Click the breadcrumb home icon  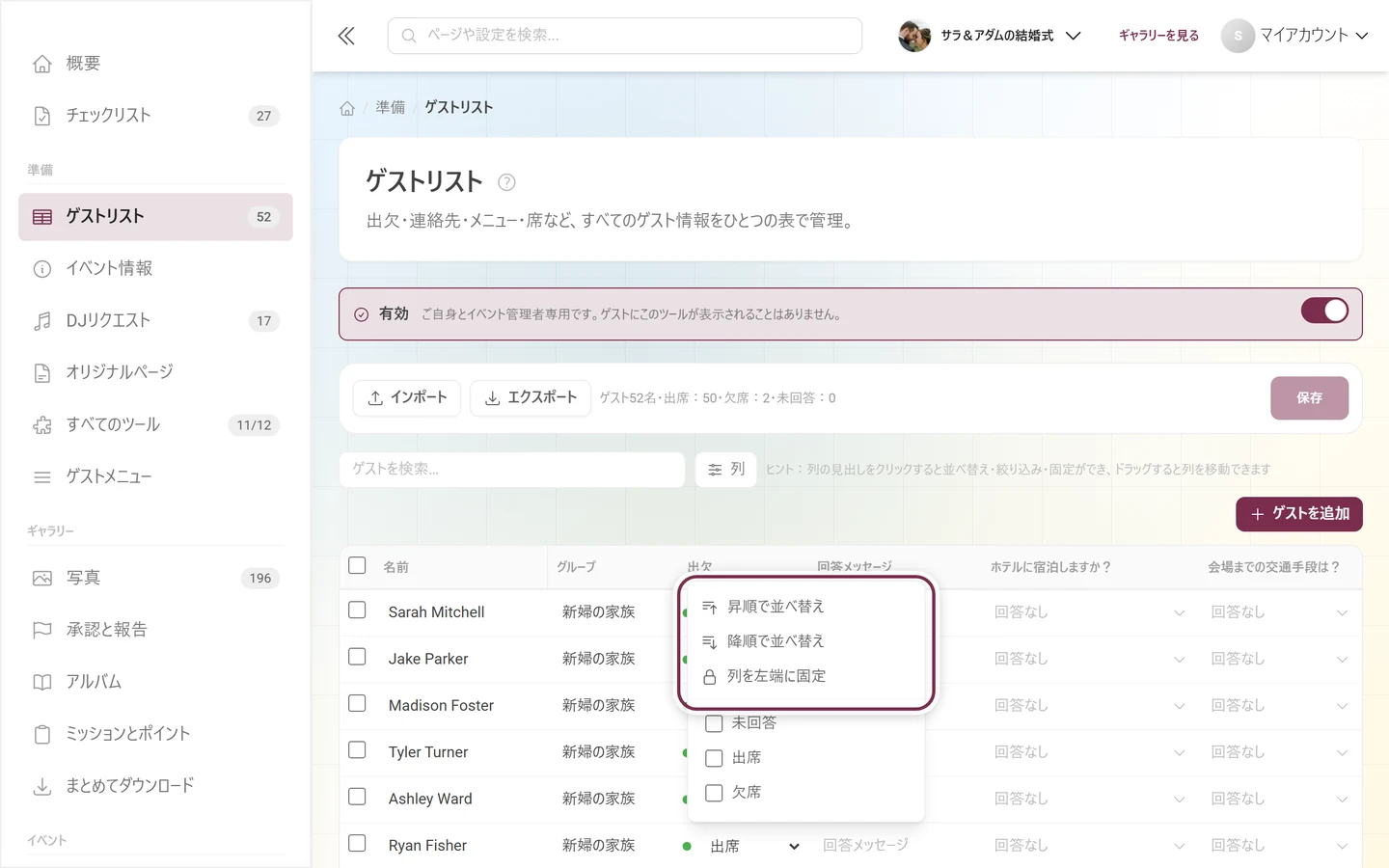347,108
